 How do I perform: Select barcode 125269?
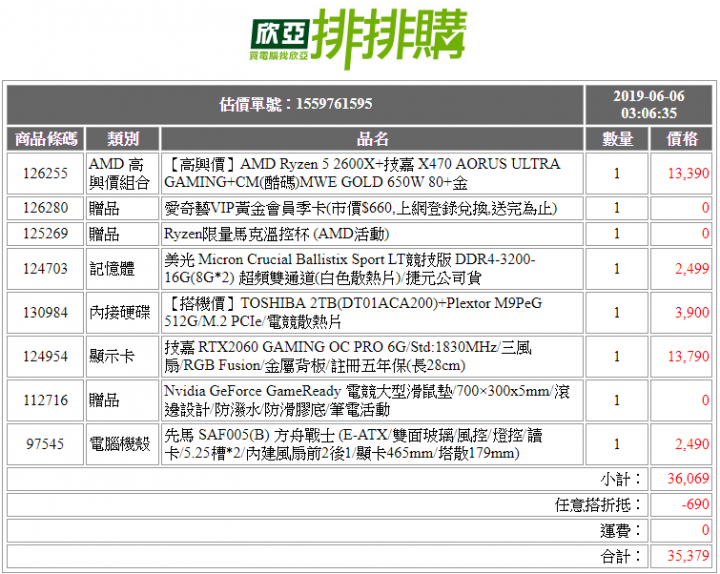pos(45,234)
